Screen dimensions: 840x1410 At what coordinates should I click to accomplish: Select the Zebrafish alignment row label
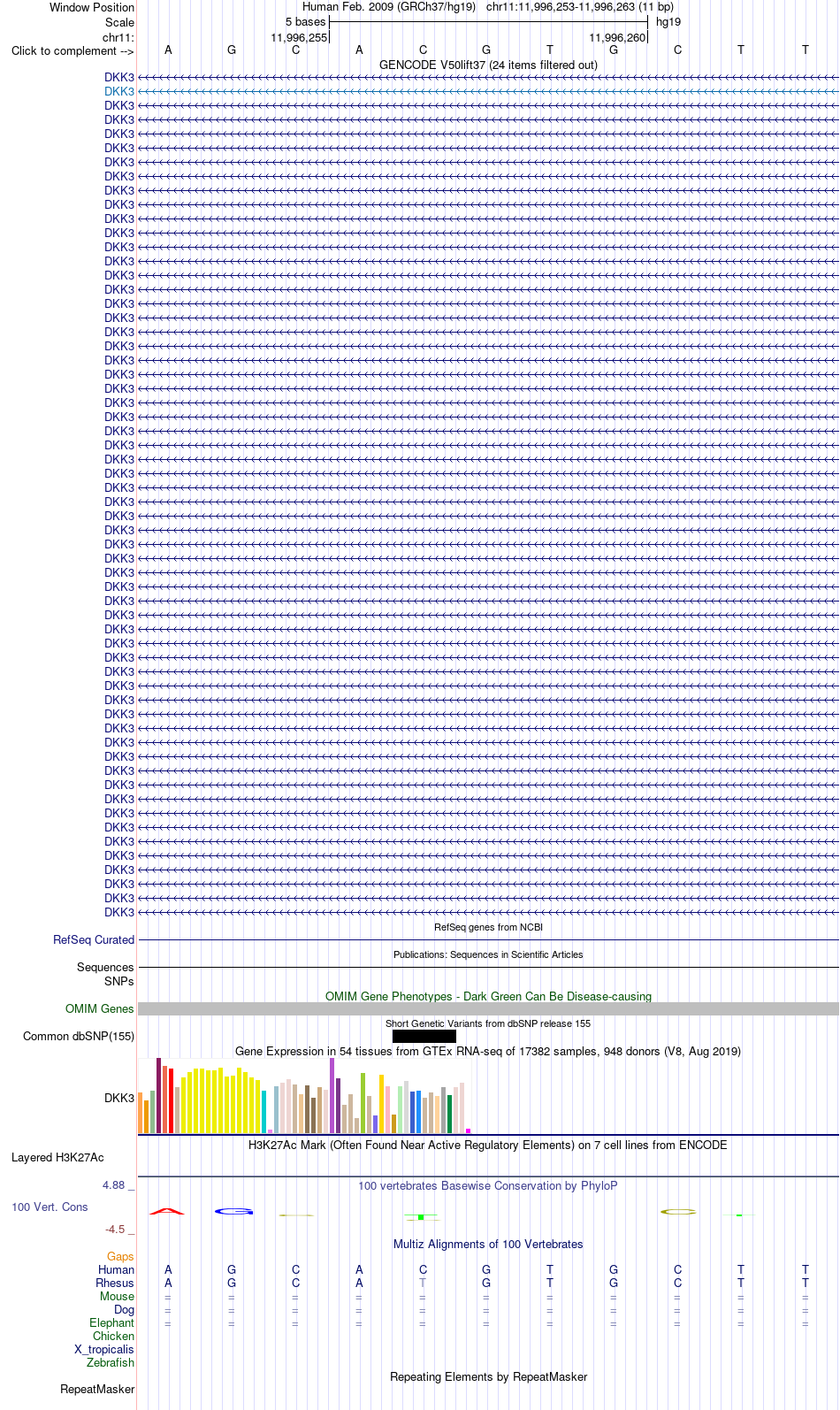(x=111, y=1362)
